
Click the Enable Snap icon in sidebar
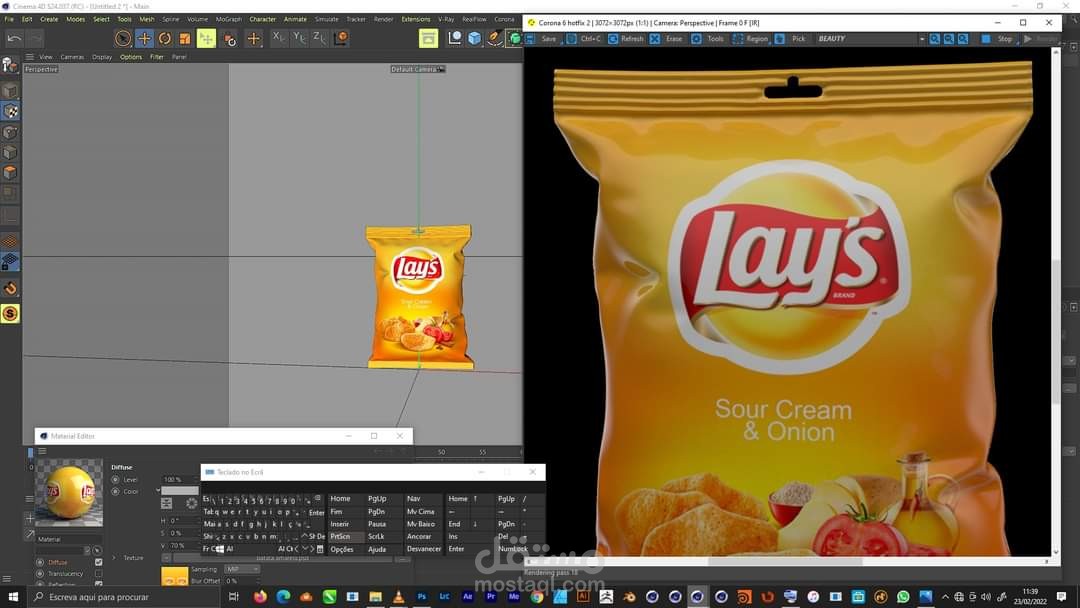pos(10,289)
